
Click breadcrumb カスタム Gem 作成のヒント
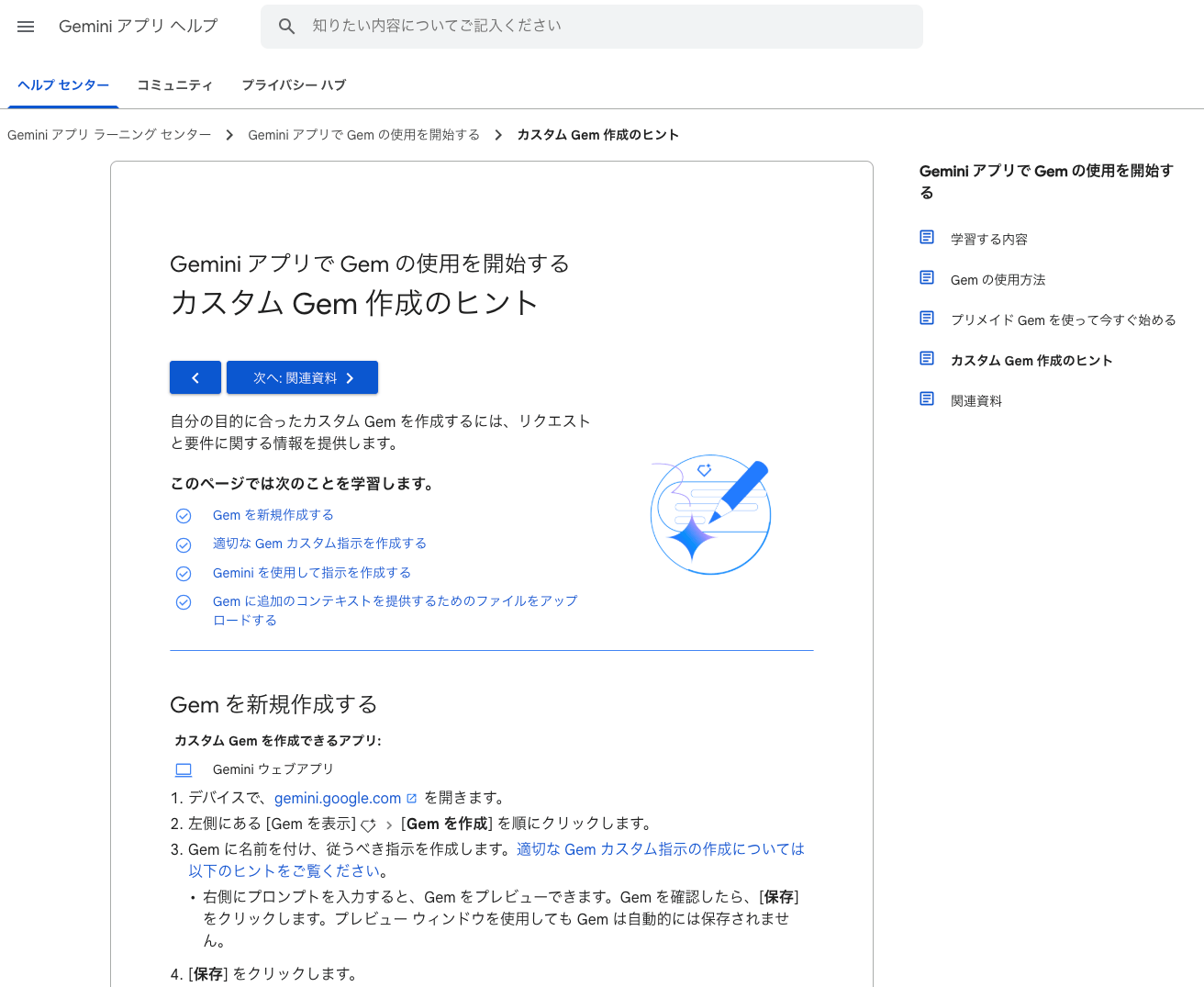pyautogui.click(x=598, y=135)
